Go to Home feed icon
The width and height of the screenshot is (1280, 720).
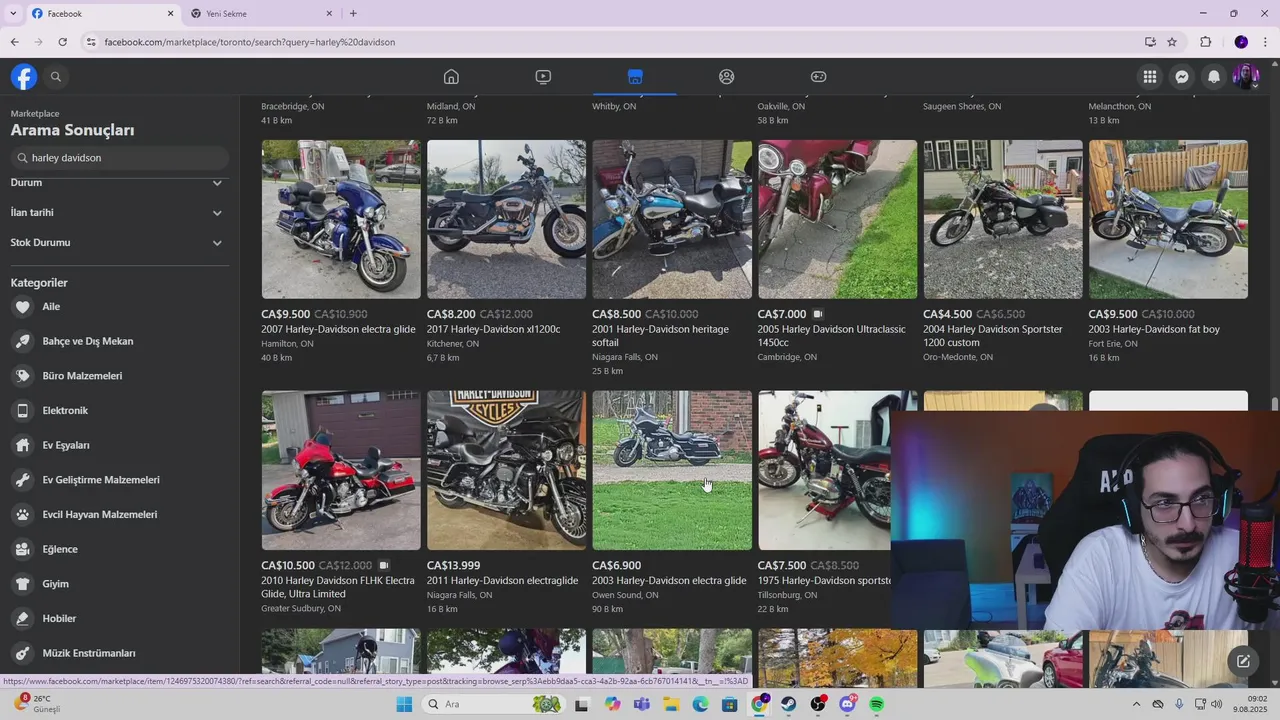pyautogui.click(x=451, y=77)
